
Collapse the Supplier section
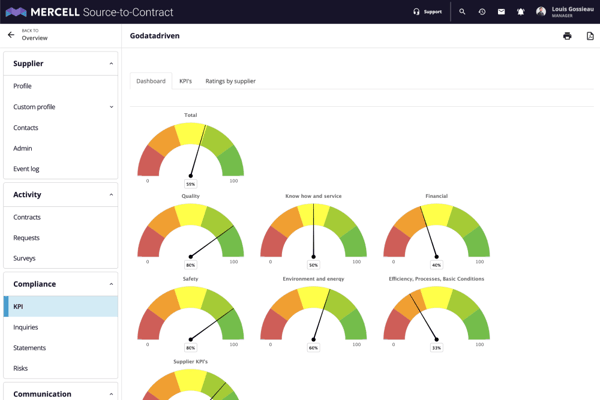(111, 64)
